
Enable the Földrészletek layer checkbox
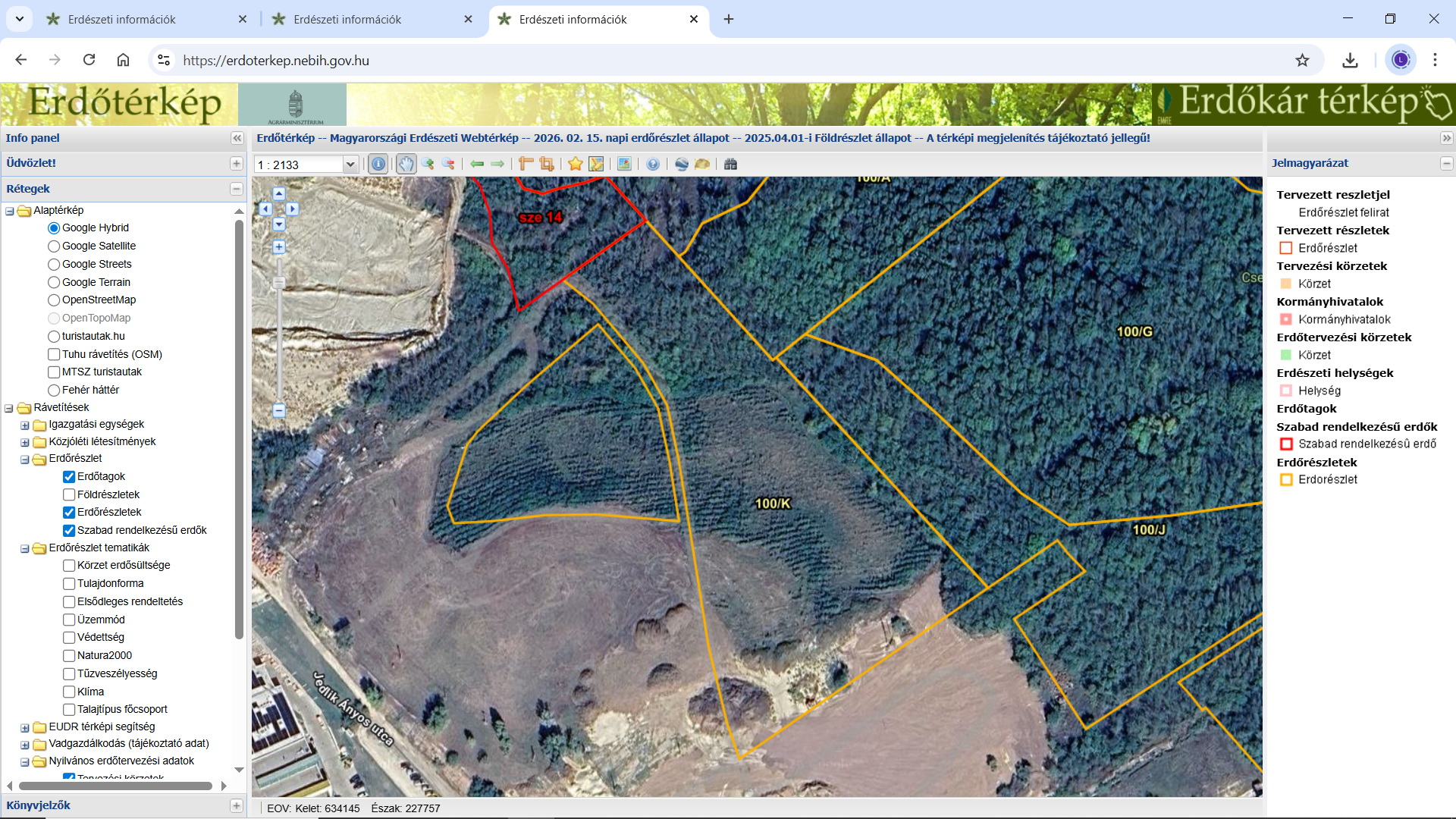(x=69, y=494)
